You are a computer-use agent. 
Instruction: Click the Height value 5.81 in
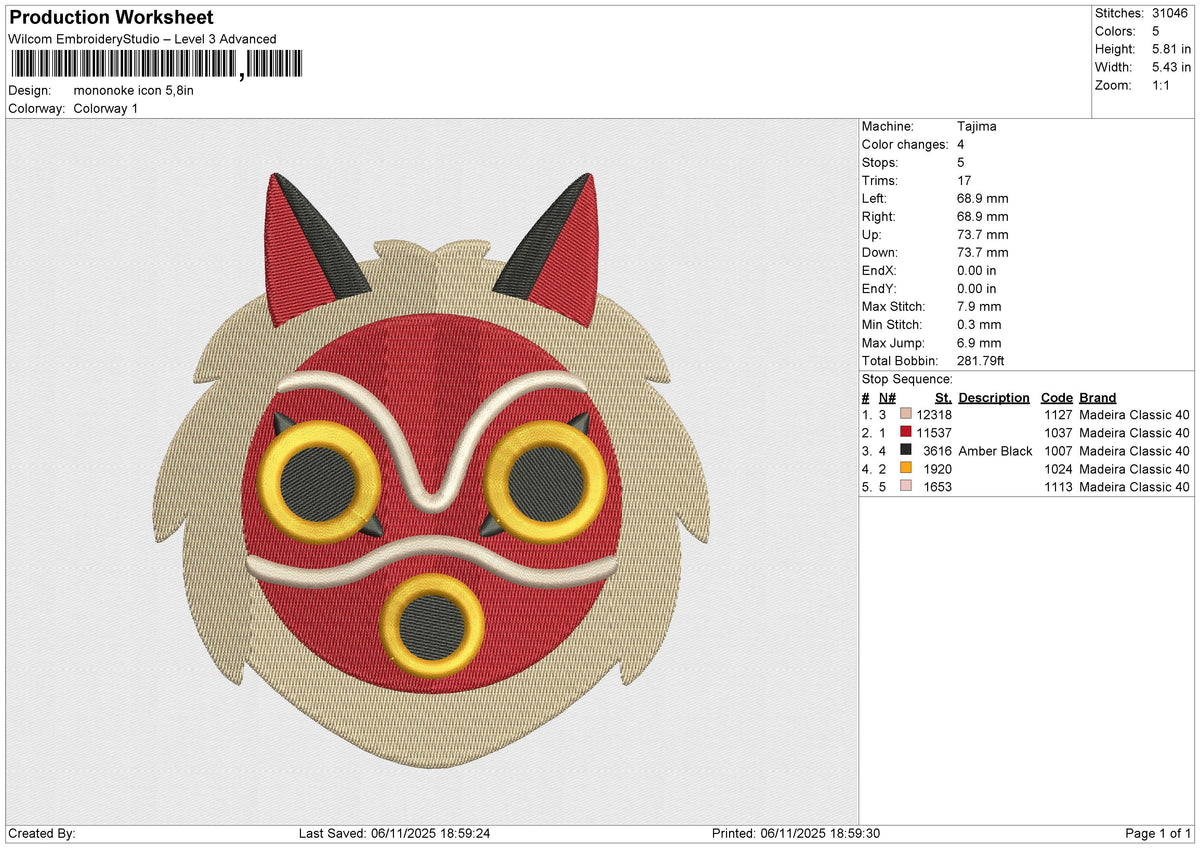[1171, 49]
